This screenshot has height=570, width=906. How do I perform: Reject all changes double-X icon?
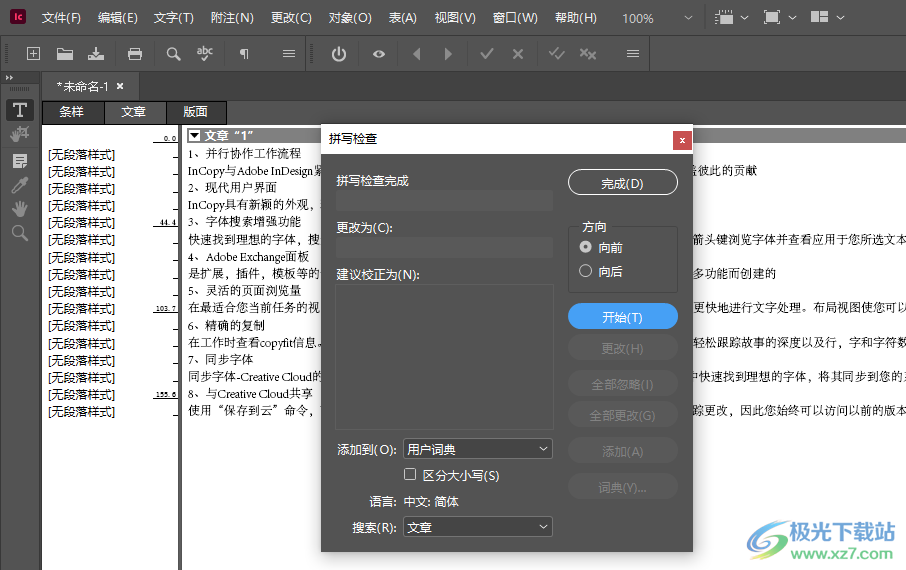tap(588, 54)
